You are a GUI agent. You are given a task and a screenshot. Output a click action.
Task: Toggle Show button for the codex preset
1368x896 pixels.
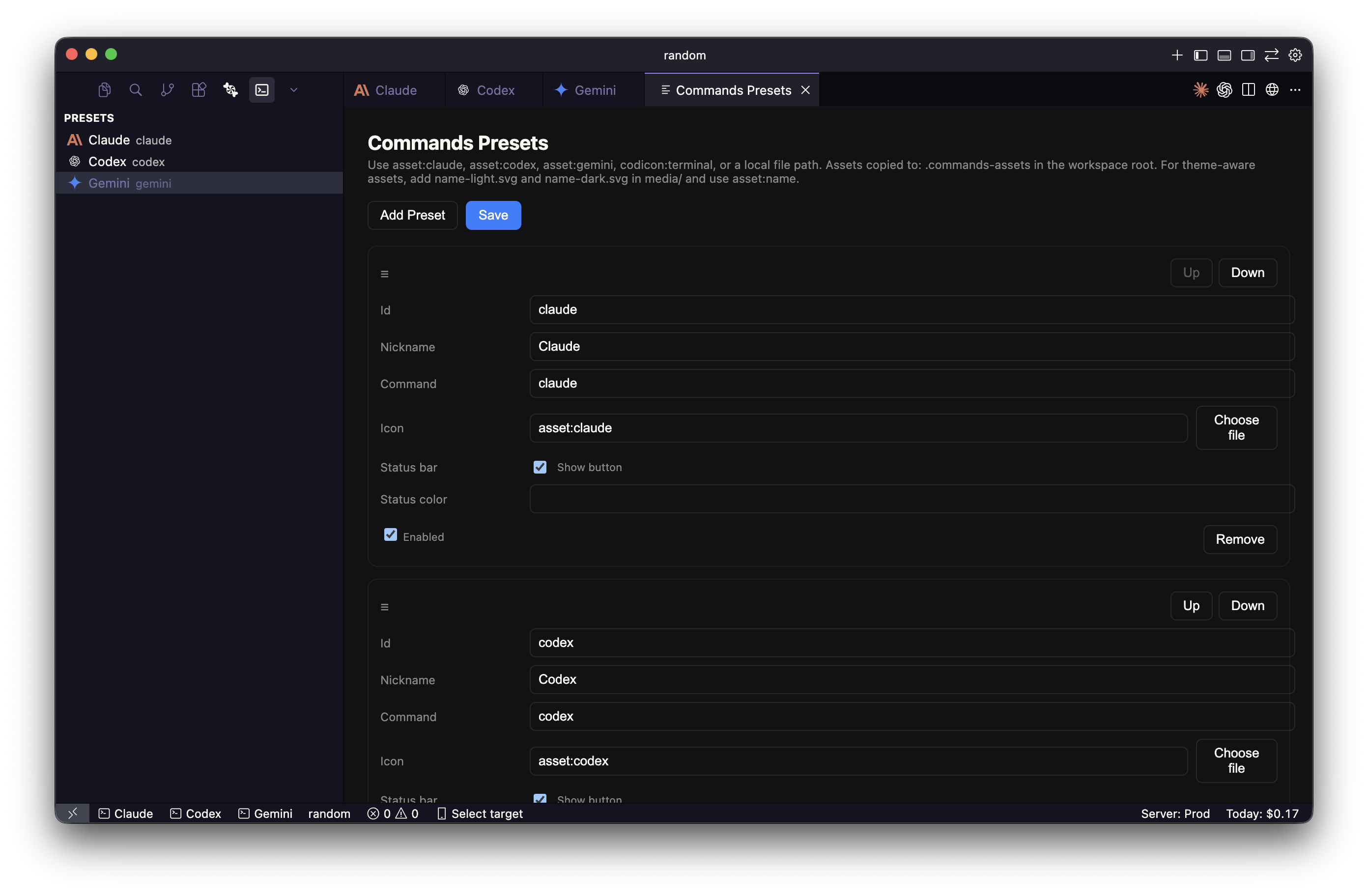click(x=539, y=799)
